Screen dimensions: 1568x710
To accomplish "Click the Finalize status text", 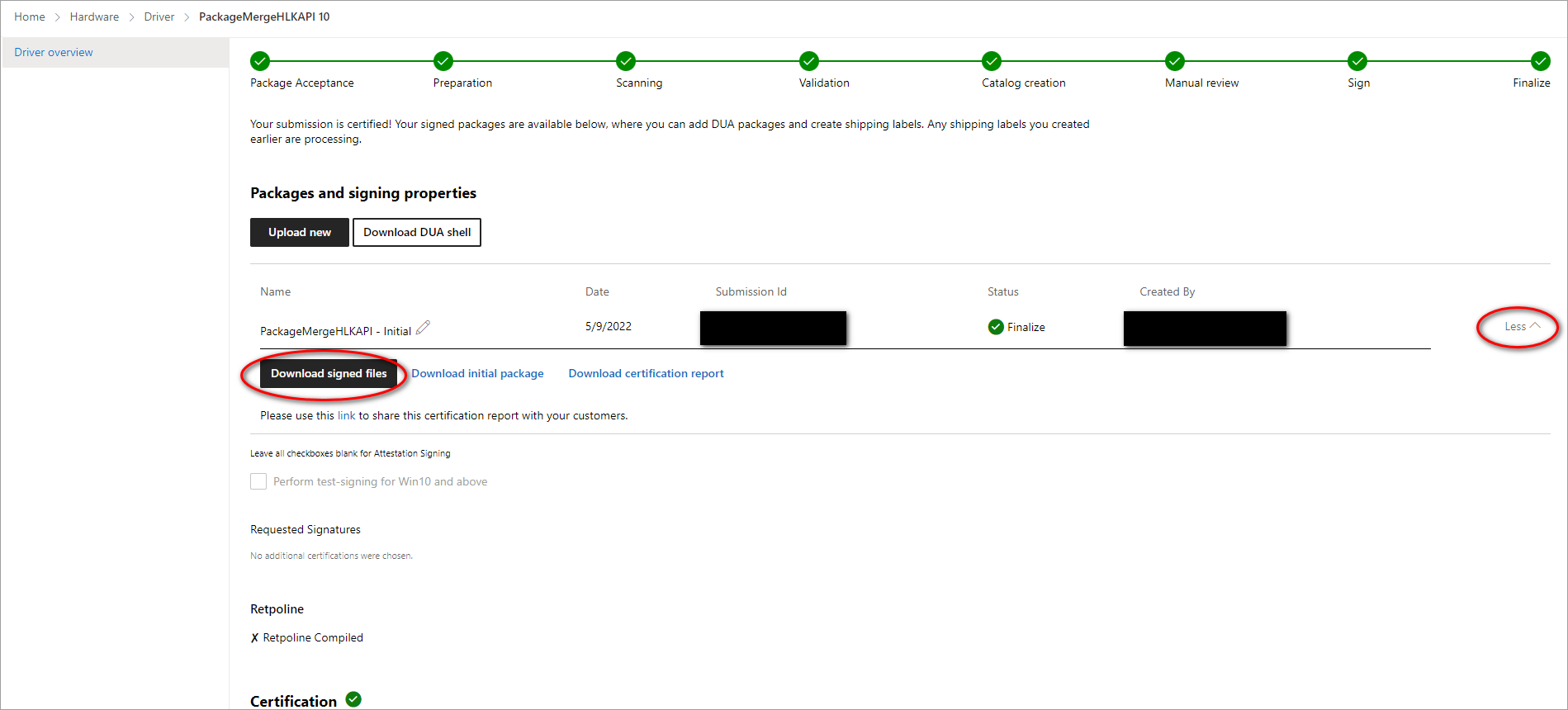I will pyautogui.click(x=1026, y=327).
